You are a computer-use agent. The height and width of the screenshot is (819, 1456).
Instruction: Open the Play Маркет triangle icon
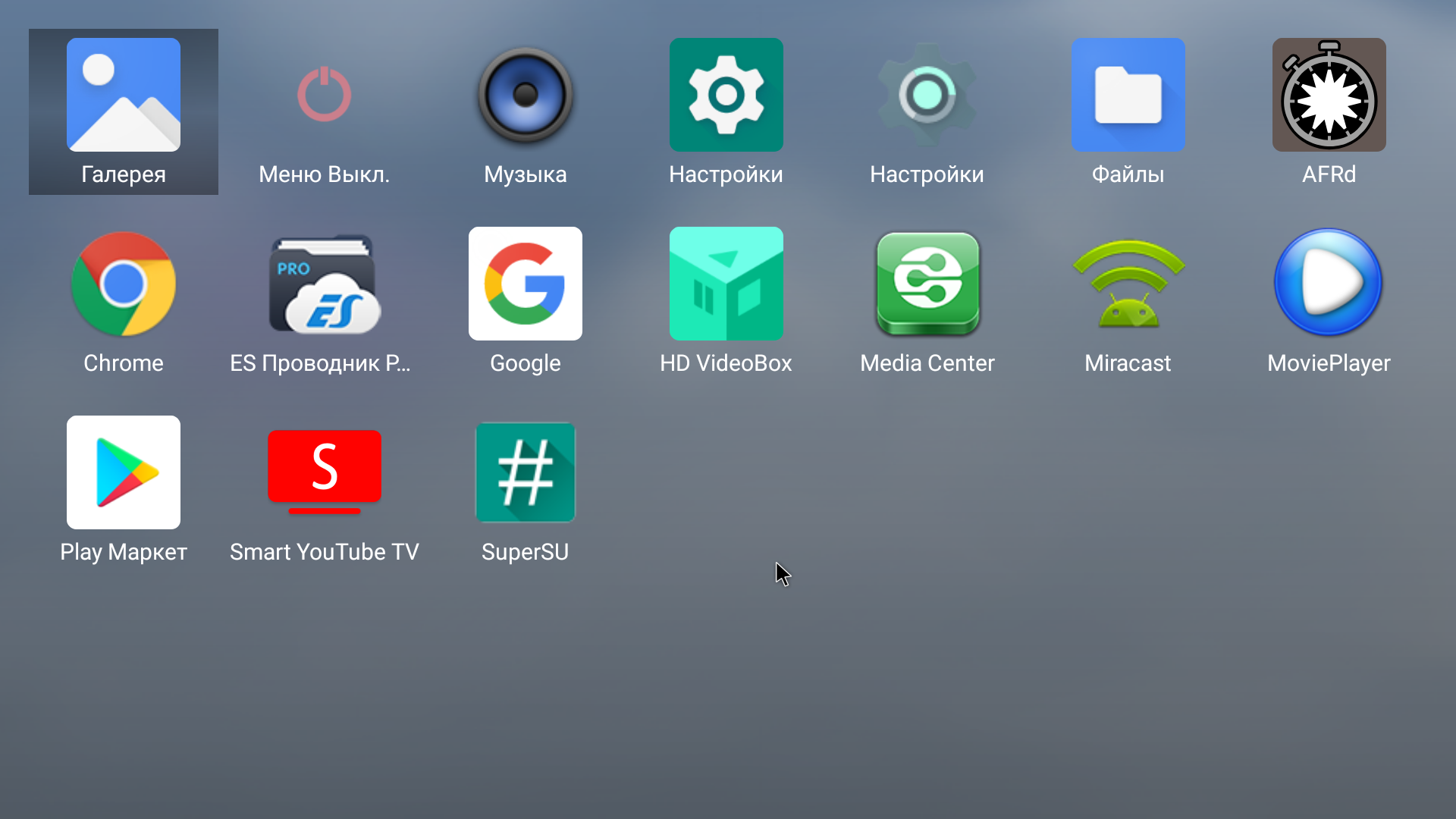coord(124,472)
